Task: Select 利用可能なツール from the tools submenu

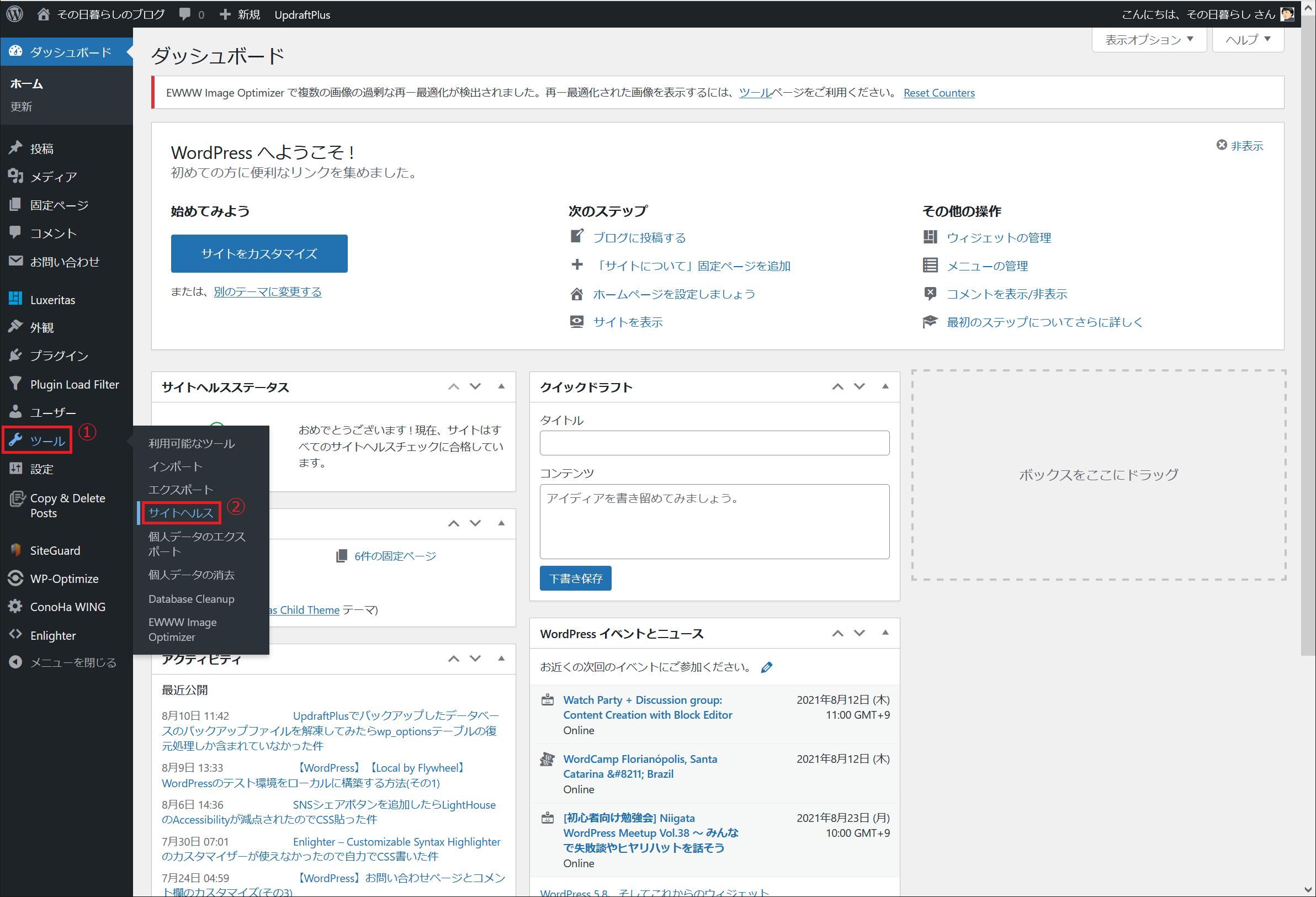Action: 192,443
